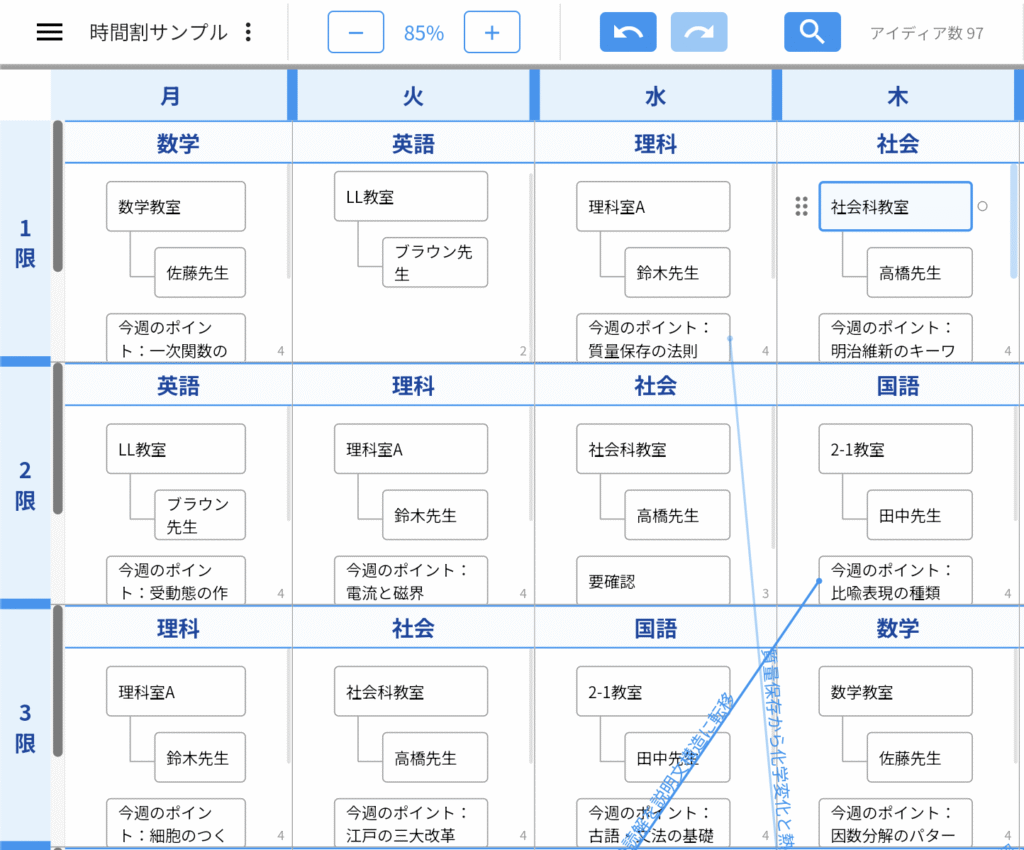This screenshot has height=850, width=1024.
Task: Select the 木 column header
Action: [897, 96]
